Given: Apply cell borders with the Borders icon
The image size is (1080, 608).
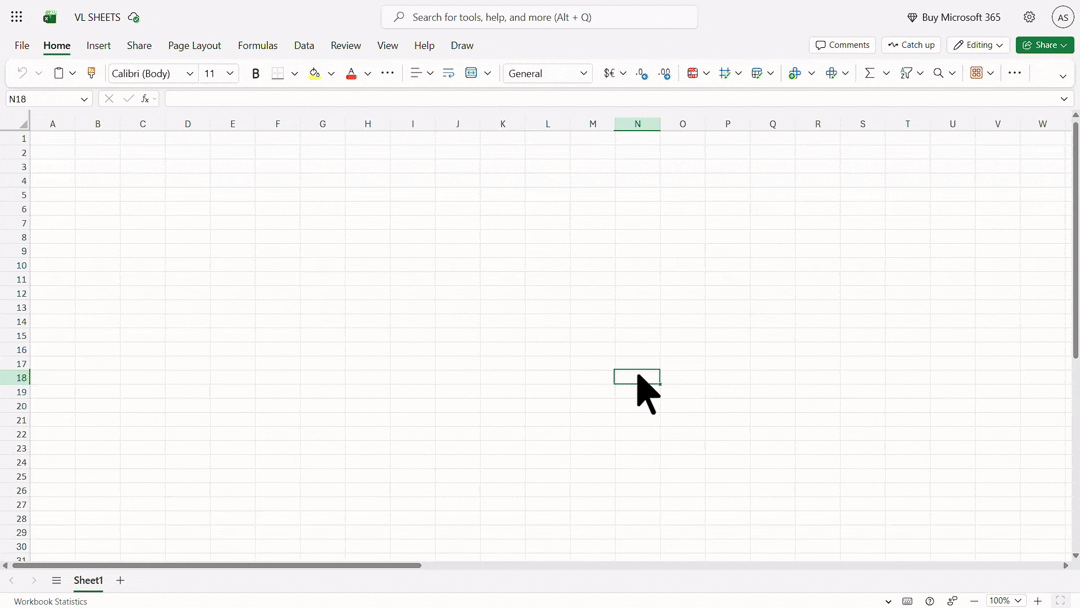Looking at the screenshot, I should click(278, 73).
